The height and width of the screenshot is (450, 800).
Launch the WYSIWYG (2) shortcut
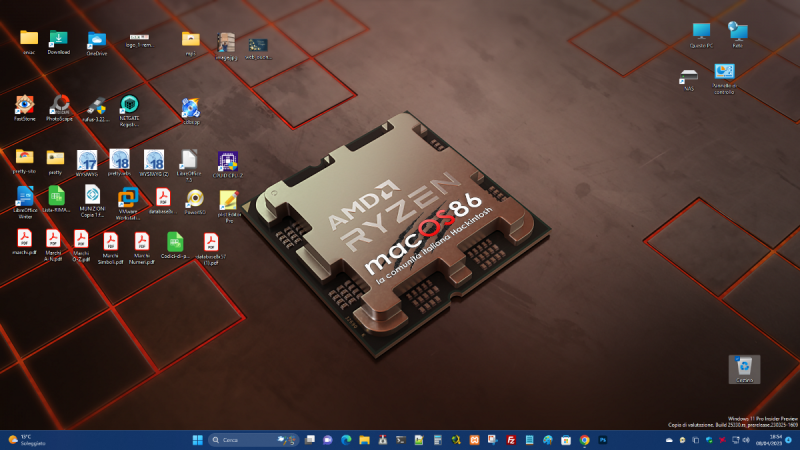154,163
